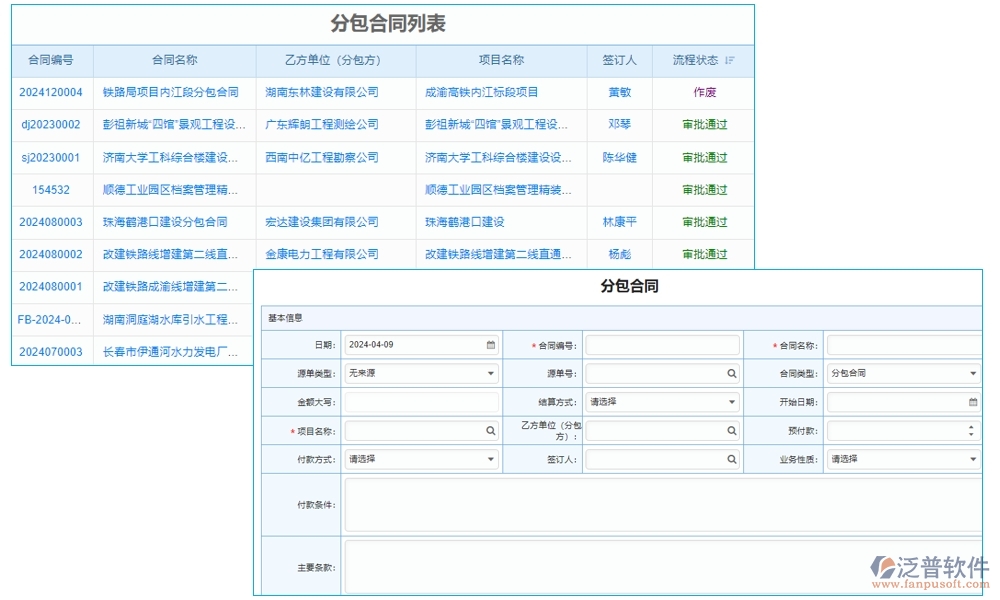Increase 预付款 with the stepper arrow
1000x600 pixels.
[971, 426]
